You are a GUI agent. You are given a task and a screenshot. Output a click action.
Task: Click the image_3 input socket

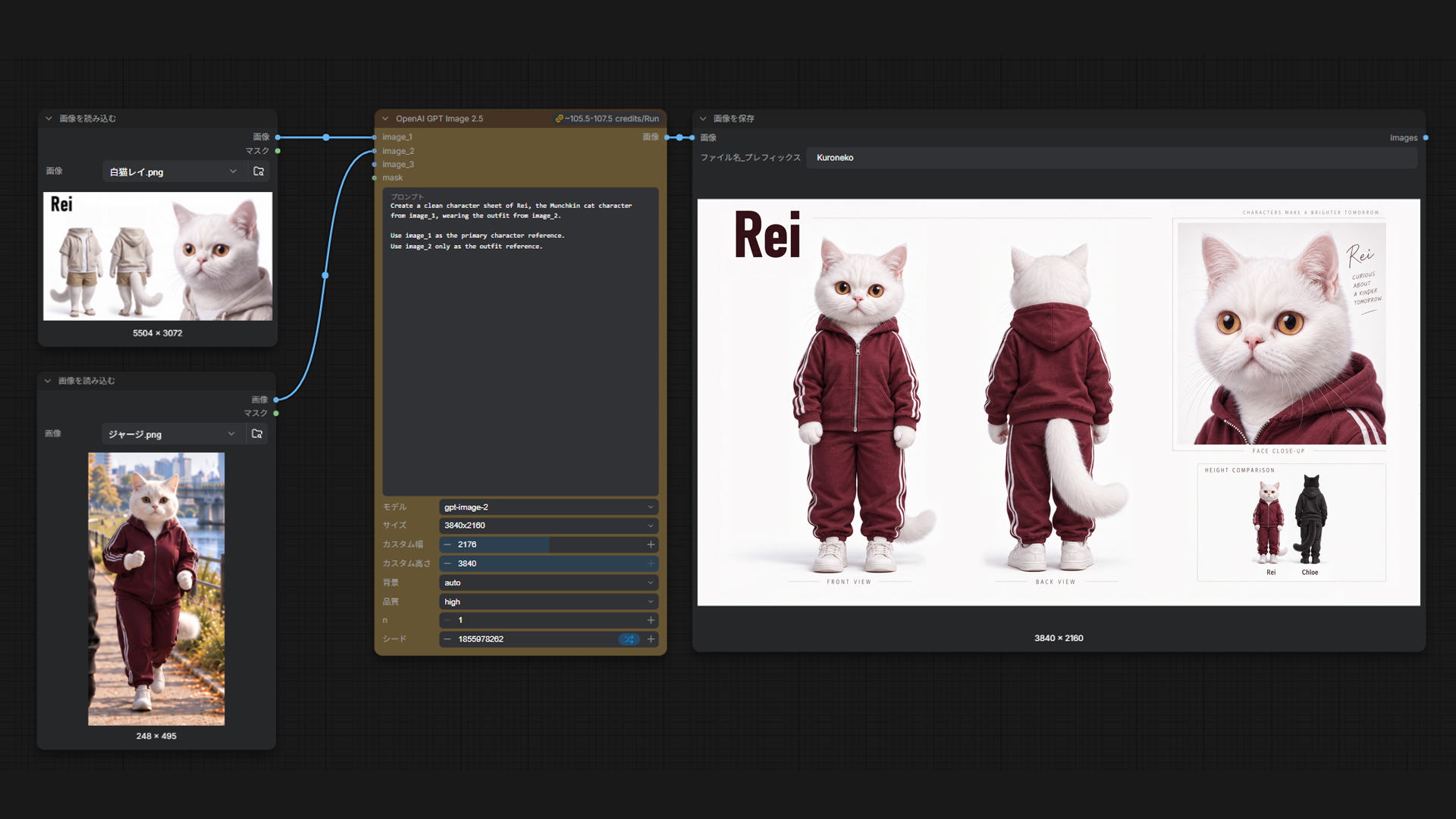[x=375, y=165]
